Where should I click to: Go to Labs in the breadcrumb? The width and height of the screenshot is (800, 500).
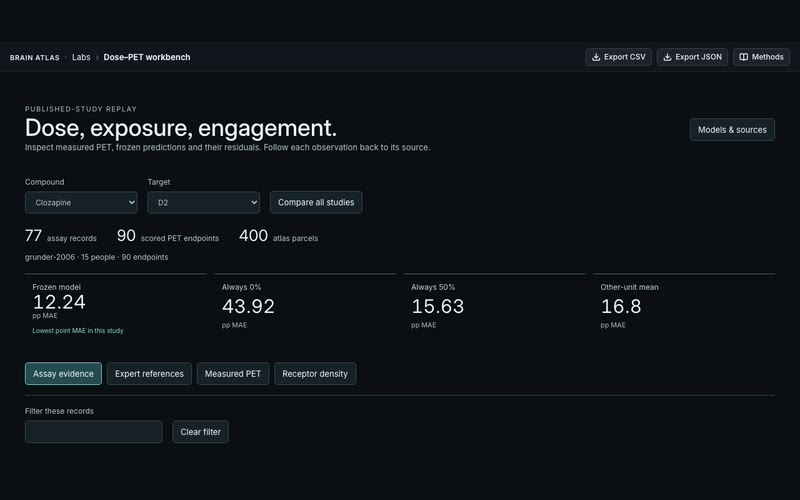tap(81, 57)
